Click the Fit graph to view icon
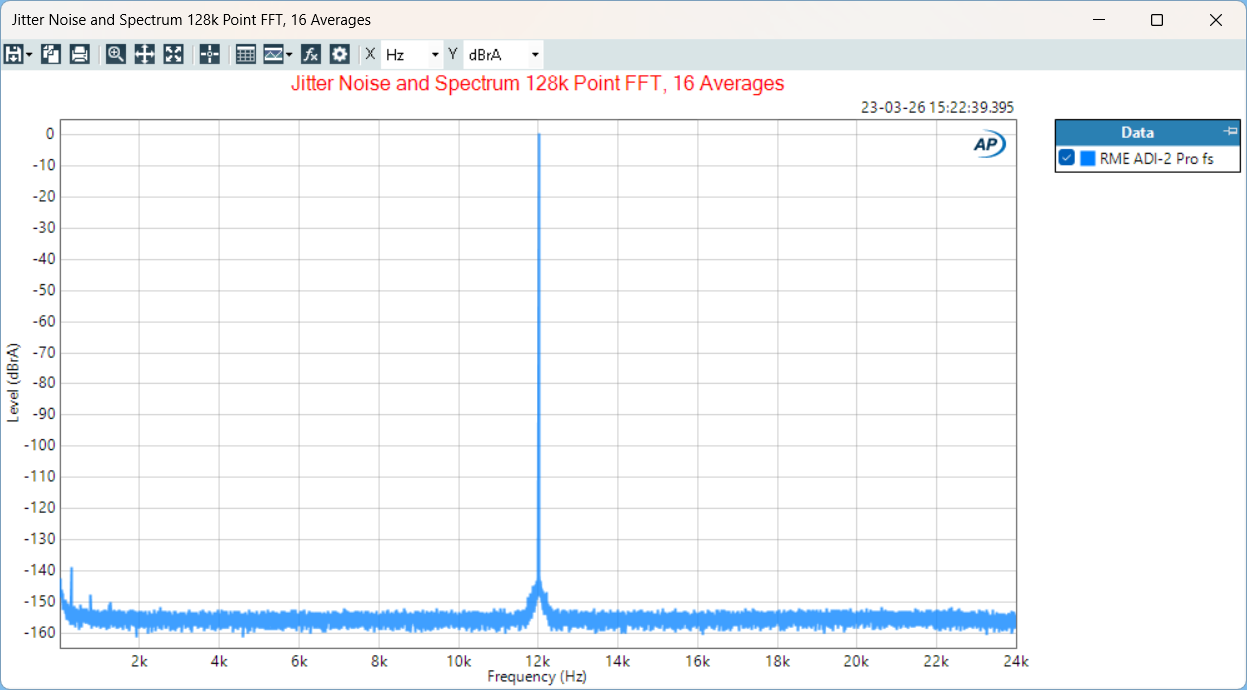This screenshot has height=690, width=1247. click(173, 54)
